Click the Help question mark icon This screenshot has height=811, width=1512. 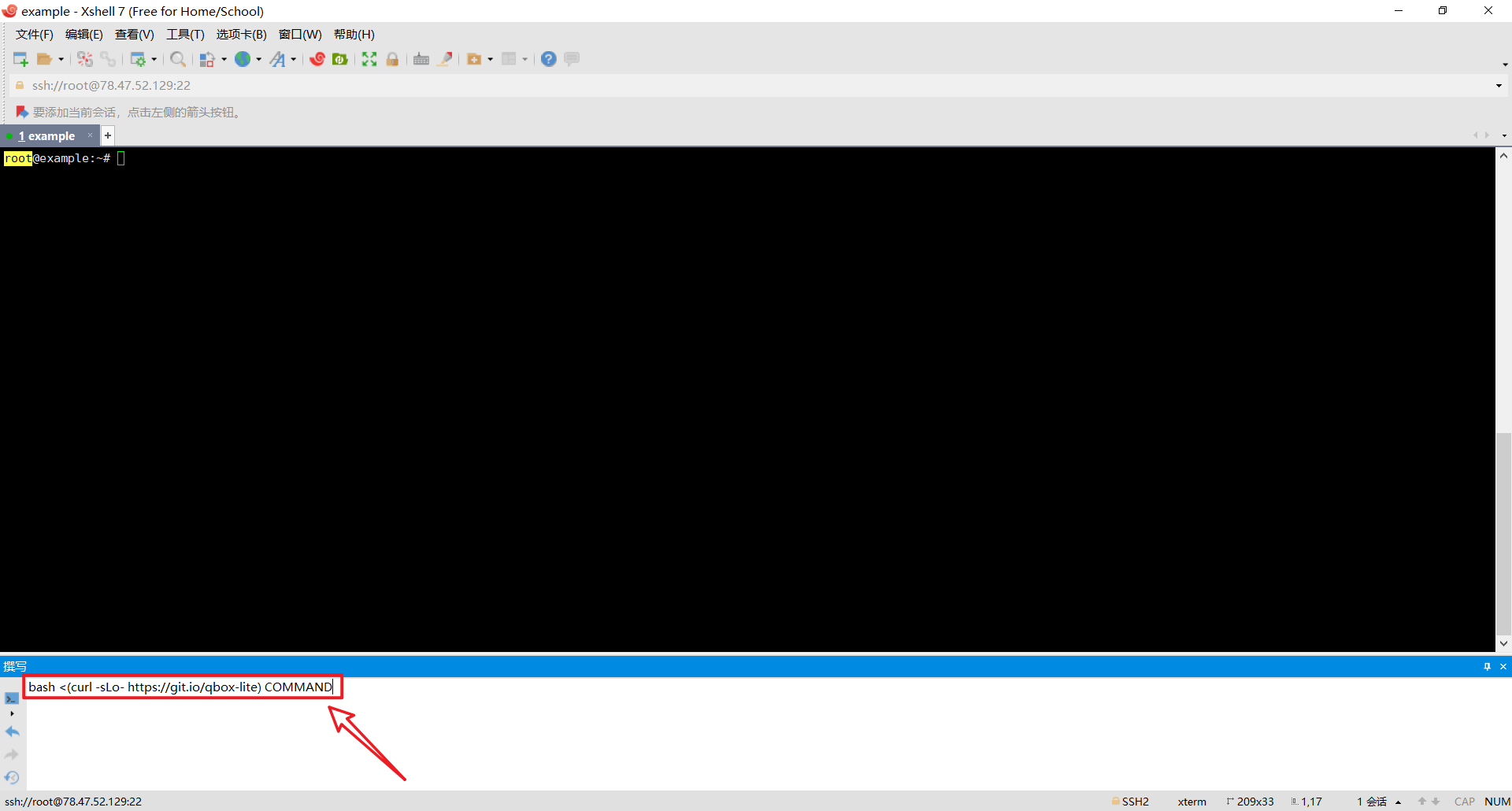coord(549,59)
